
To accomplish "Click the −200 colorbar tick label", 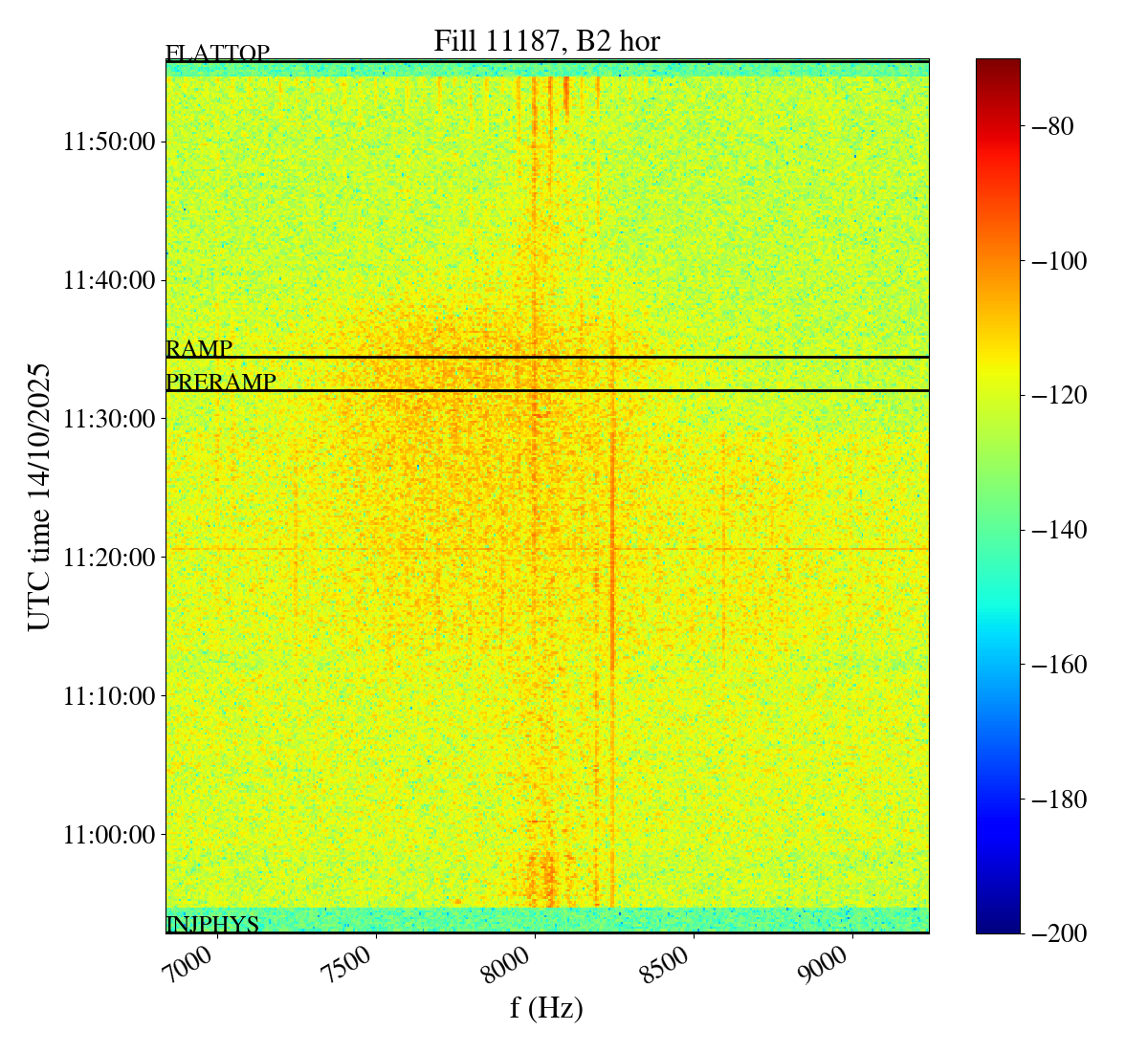I will pyautogui.click(x=1058, y=933).
